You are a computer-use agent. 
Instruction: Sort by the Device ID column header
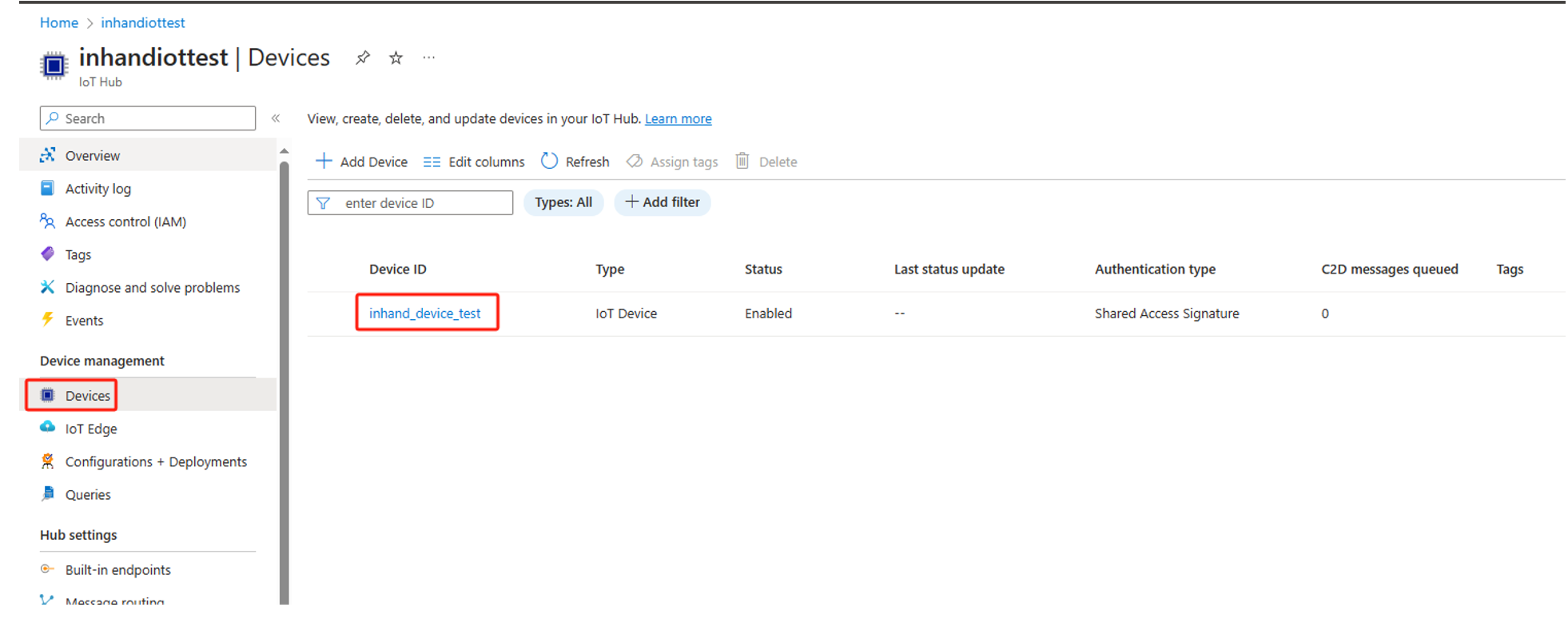[397, 270]
